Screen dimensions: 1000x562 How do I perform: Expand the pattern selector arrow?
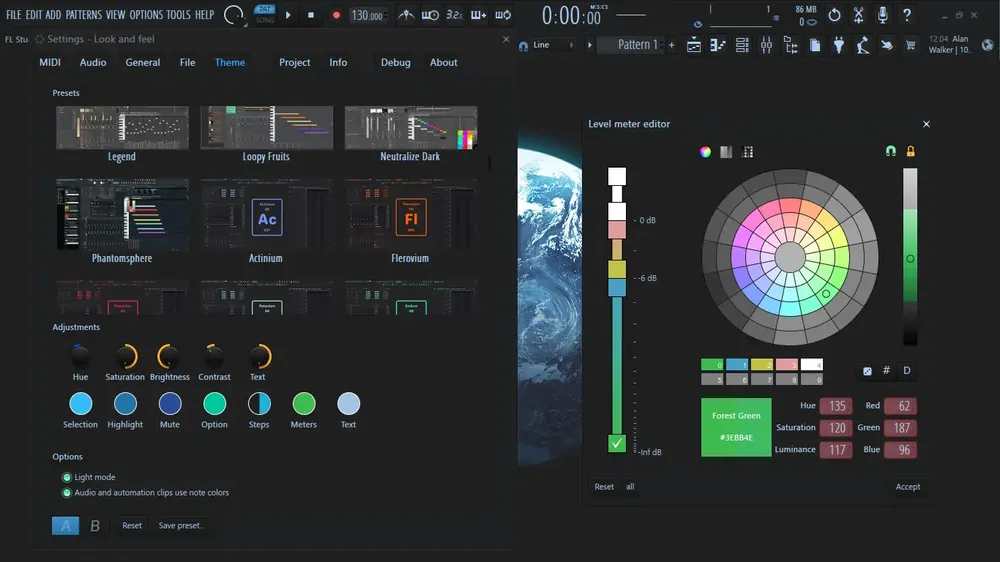(x=590, y=45)
